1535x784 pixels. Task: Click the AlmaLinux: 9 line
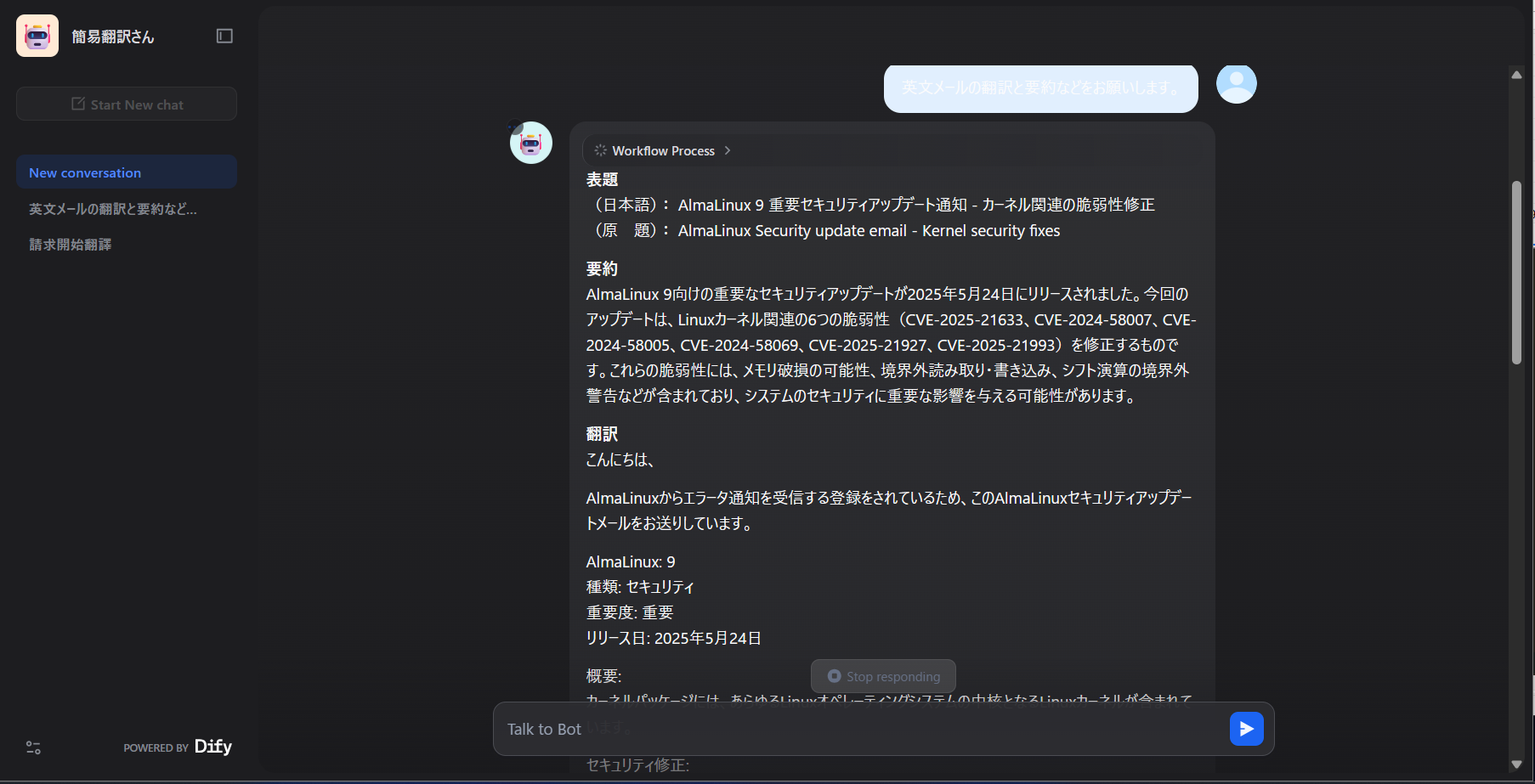tap(631, 561)
